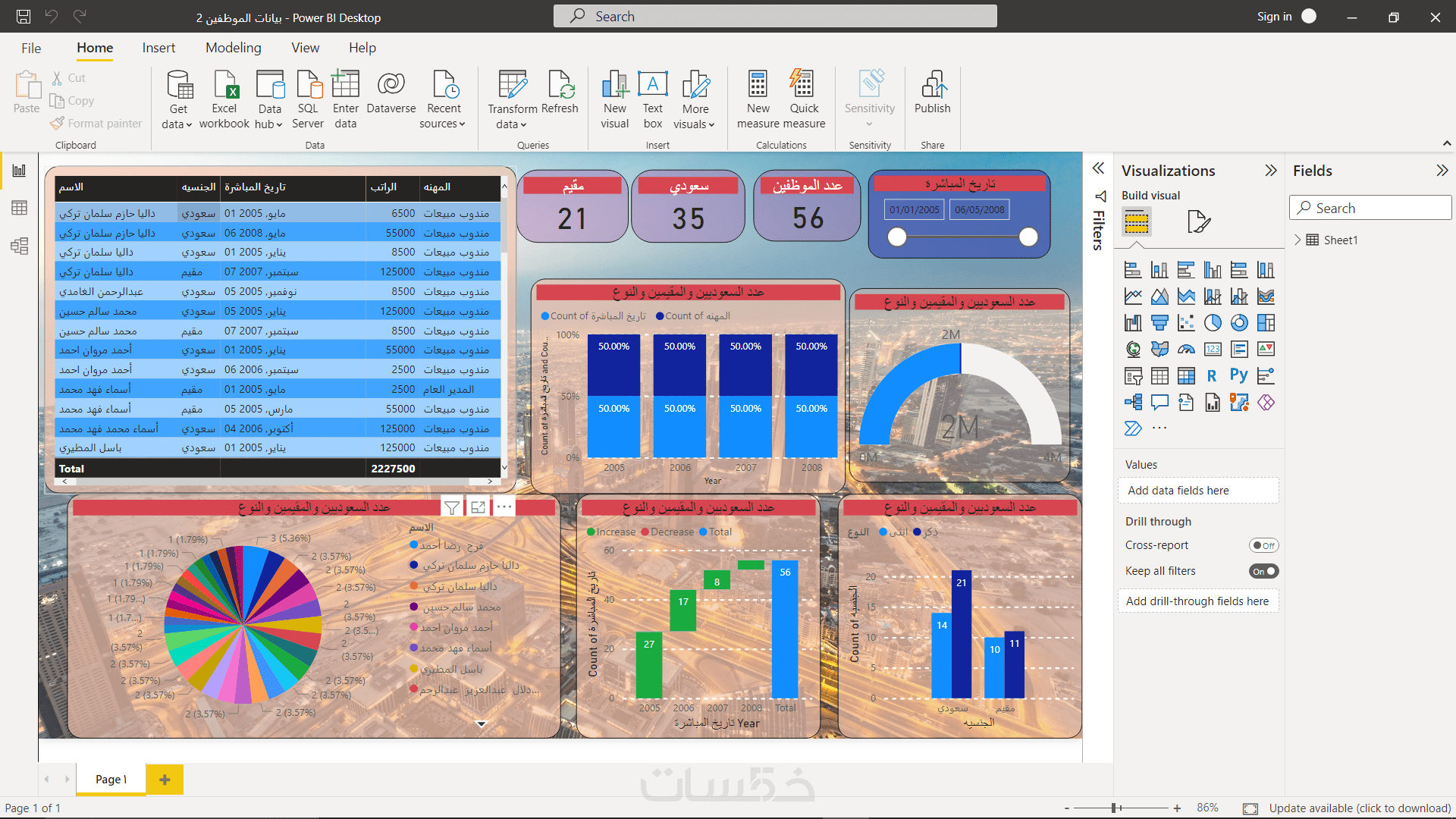Image resolution: width=1456 pixels, height=819 pixels.
Task: Choose the Python visual icon
Action: coord(1239,375)
